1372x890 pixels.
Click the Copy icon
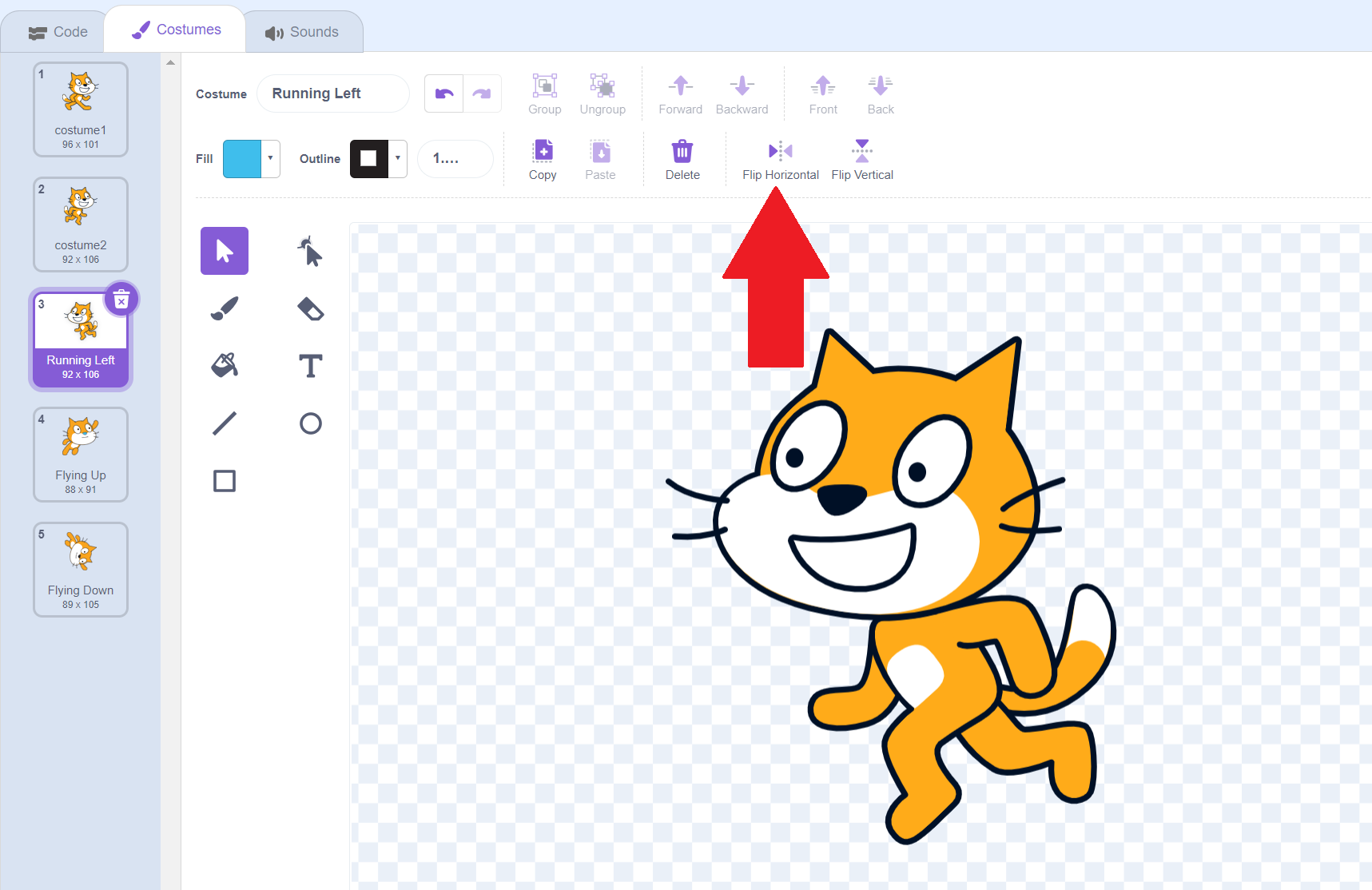point(543,150)
